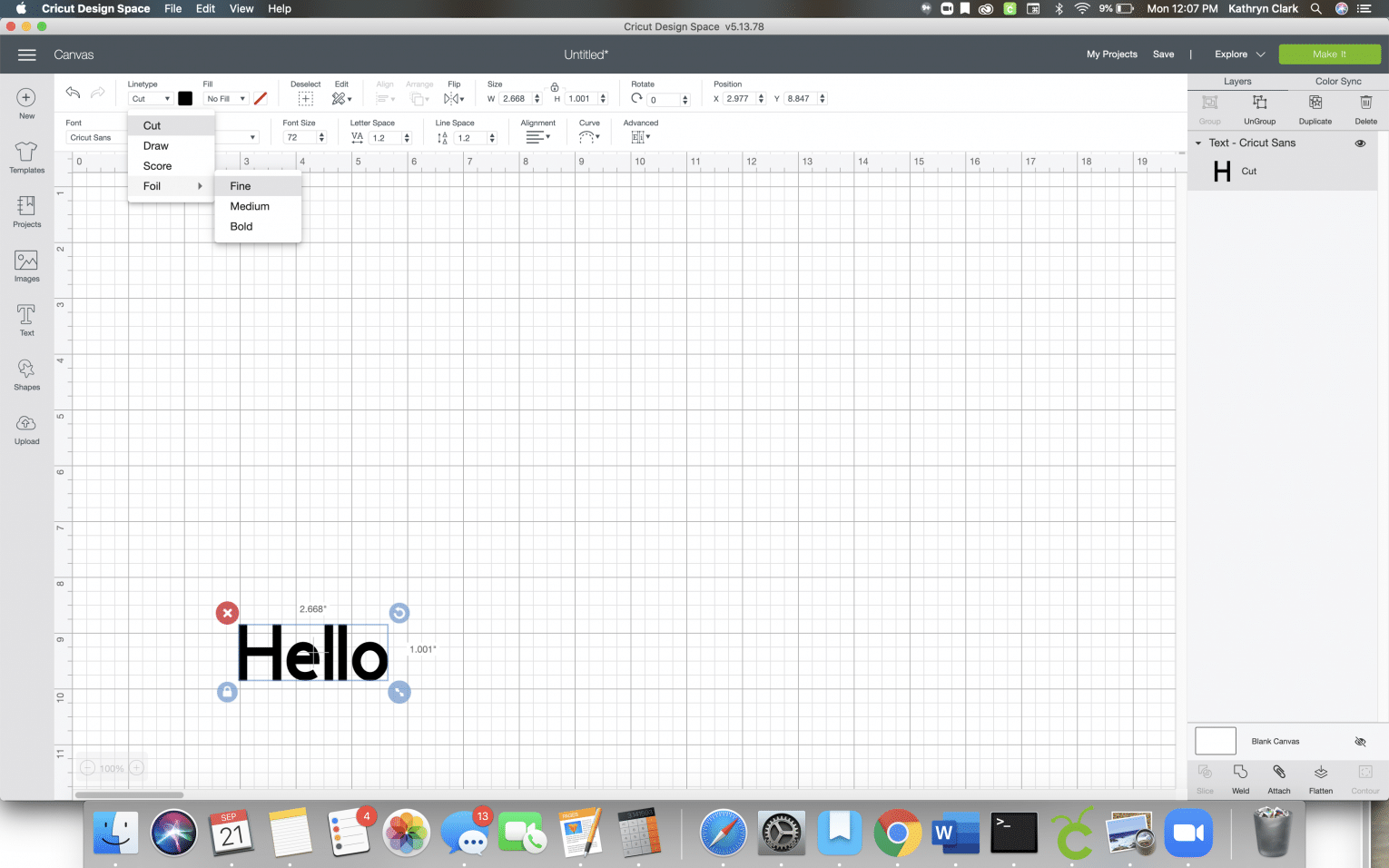Click the Undo arrow
The image size is (1389, 868).
coord(74,93)
